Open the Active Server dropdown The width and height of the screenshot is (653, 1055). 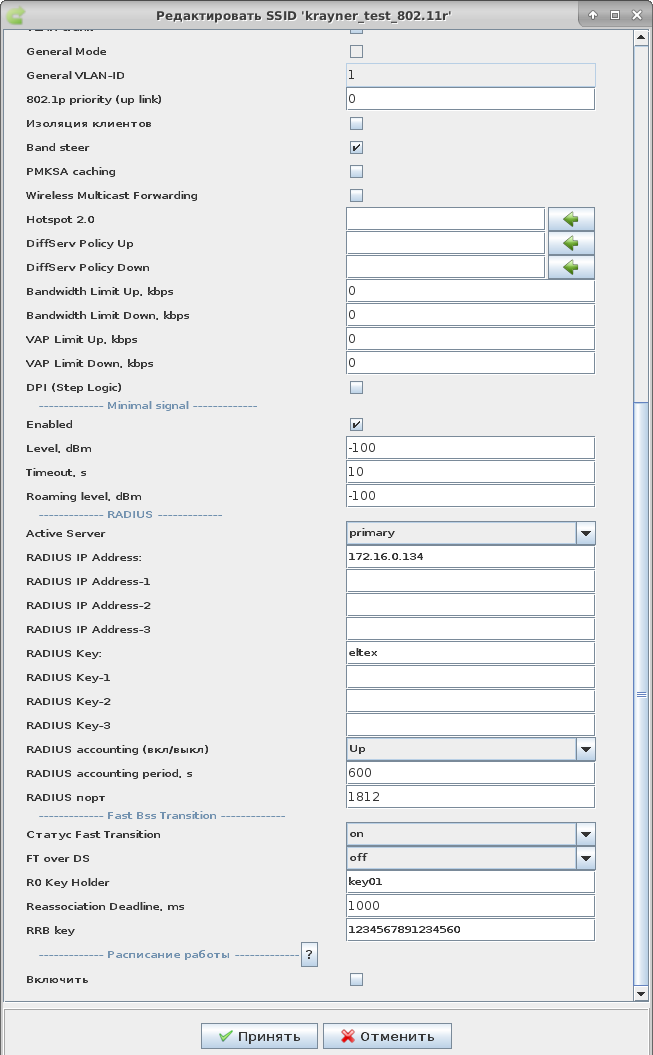point(586,533)
